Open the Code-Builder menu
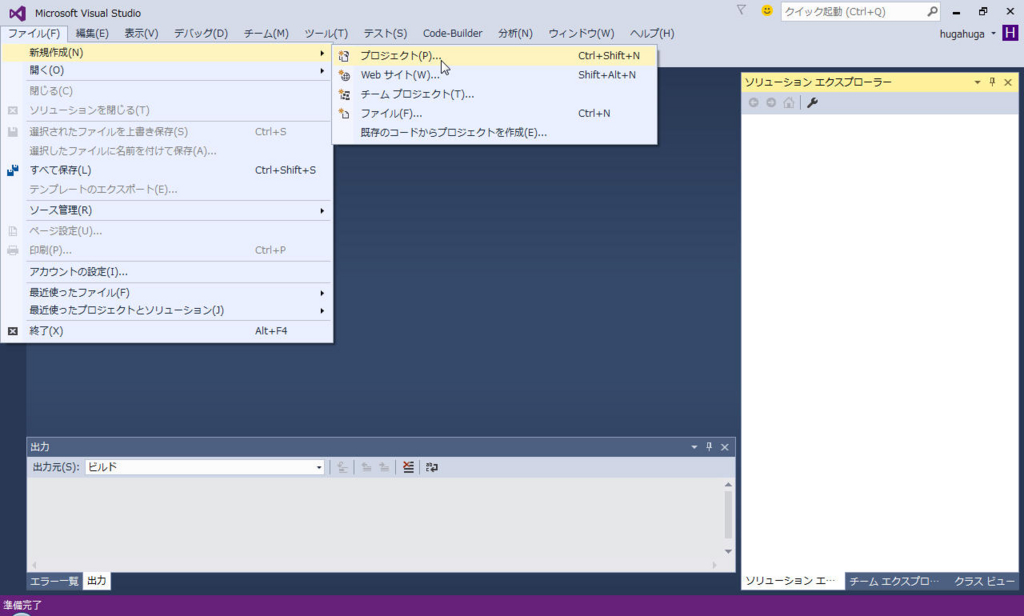The image size is (1024, 616). click(453, 33)
